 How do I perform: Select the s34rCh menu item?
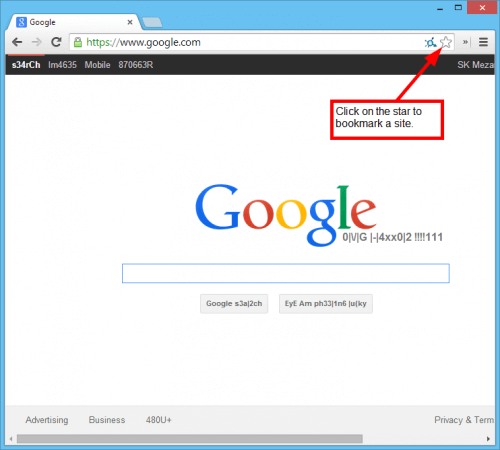[26, 65]
